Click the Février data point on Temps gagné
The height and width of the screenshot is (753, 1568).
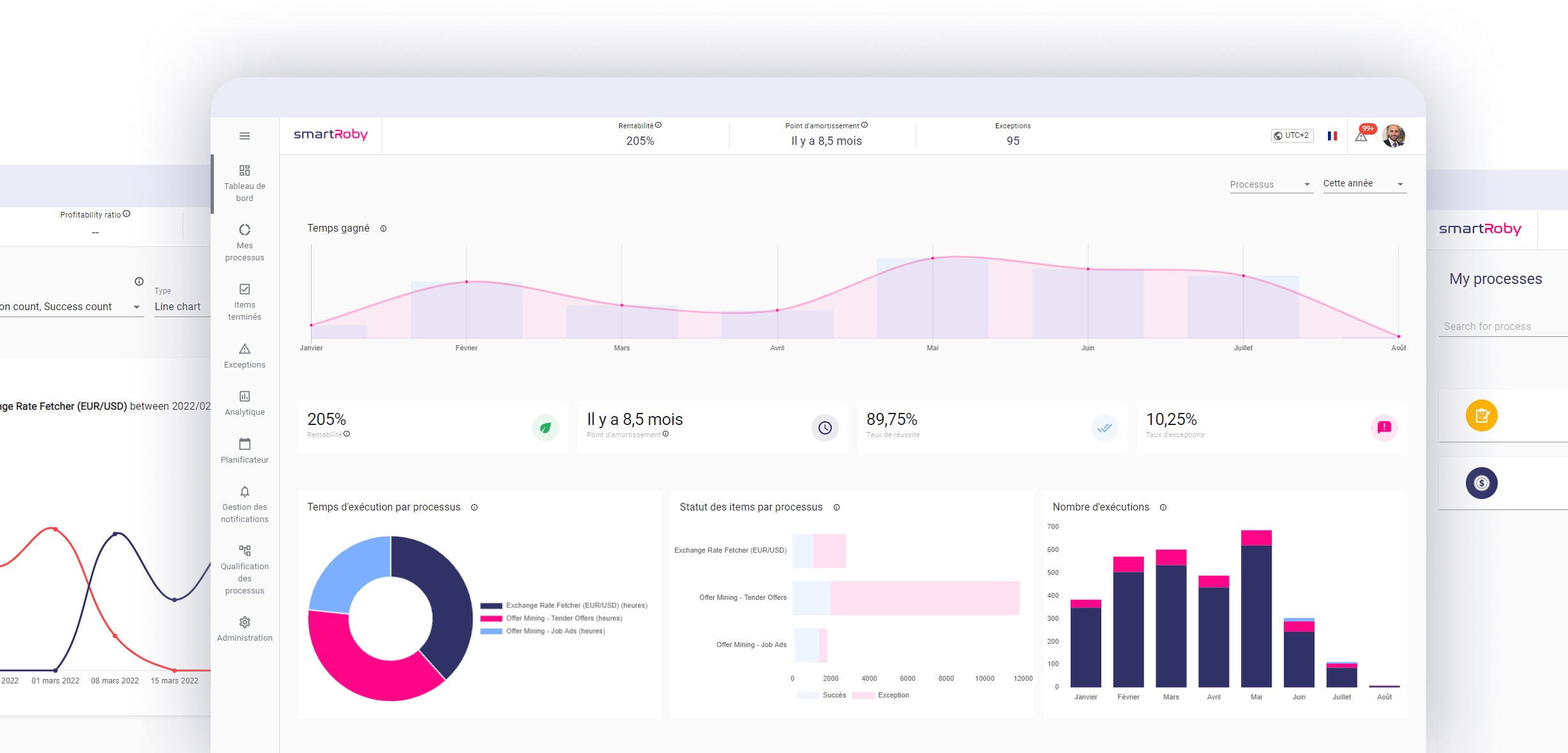click(467, 281)
